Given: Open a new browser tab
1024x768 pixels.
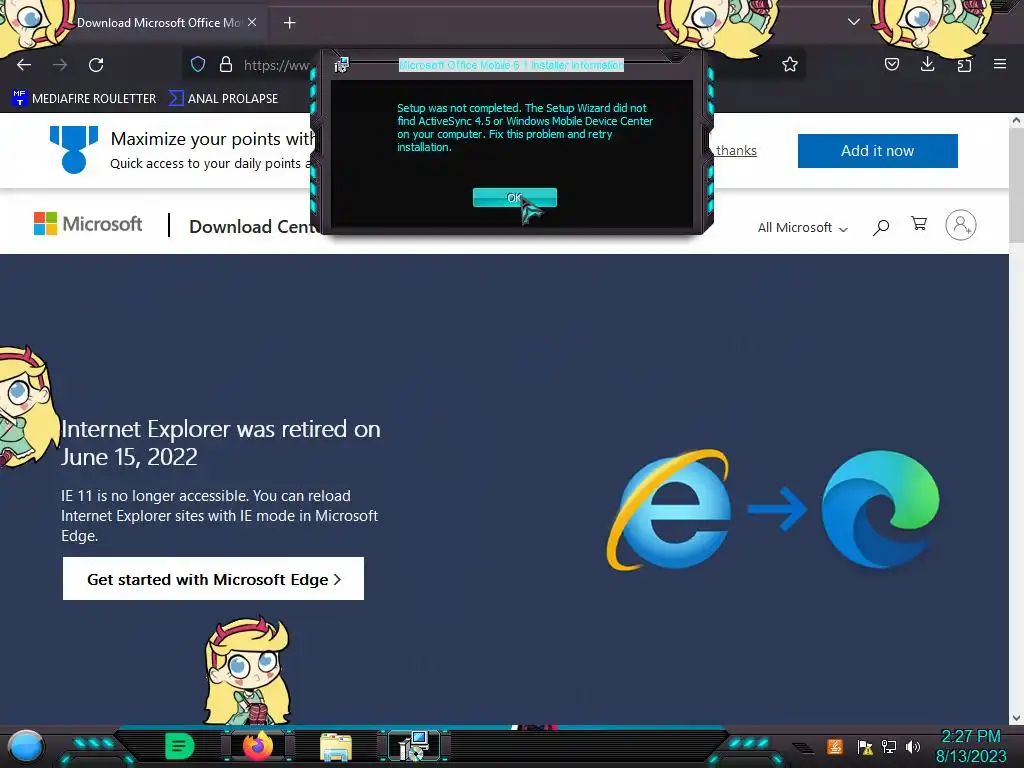Looking at the screenshot, I should [289, 23].
